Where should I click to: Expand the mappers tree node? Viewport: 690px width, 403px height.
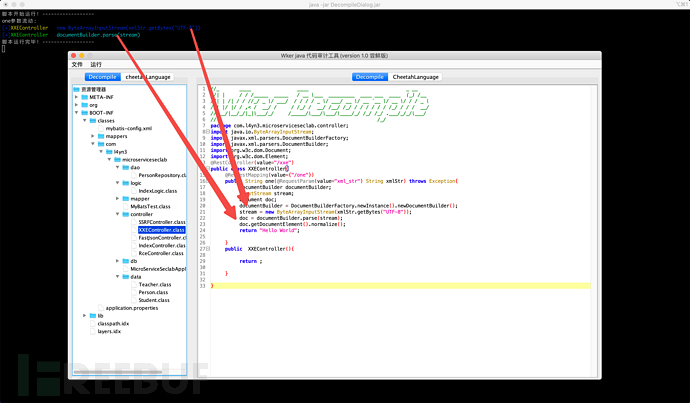point(93,136)
